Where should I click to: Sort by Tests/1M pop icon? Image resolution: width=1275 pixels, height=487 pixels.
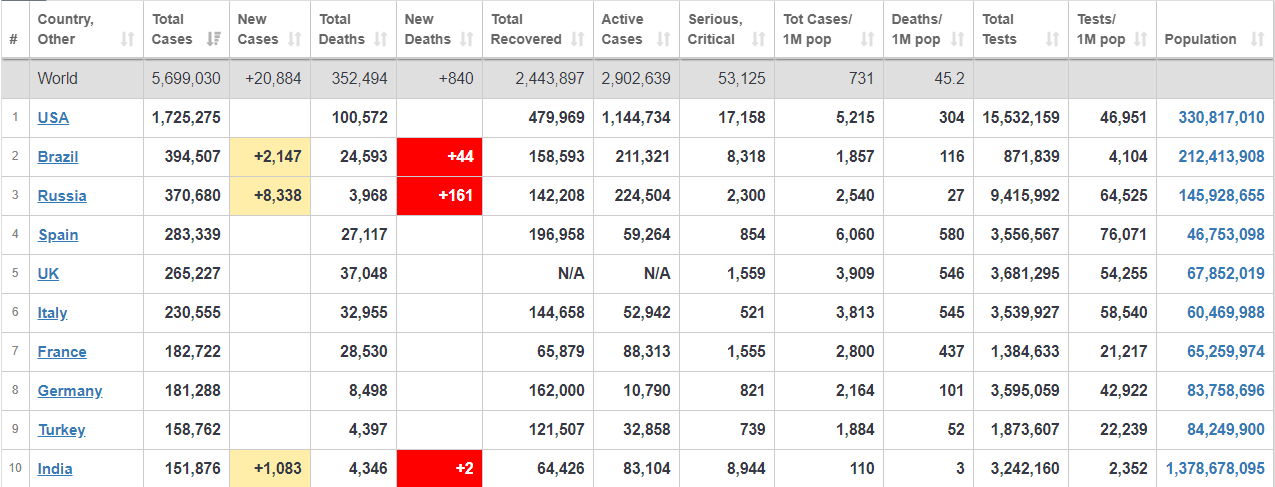[1140, 39]
